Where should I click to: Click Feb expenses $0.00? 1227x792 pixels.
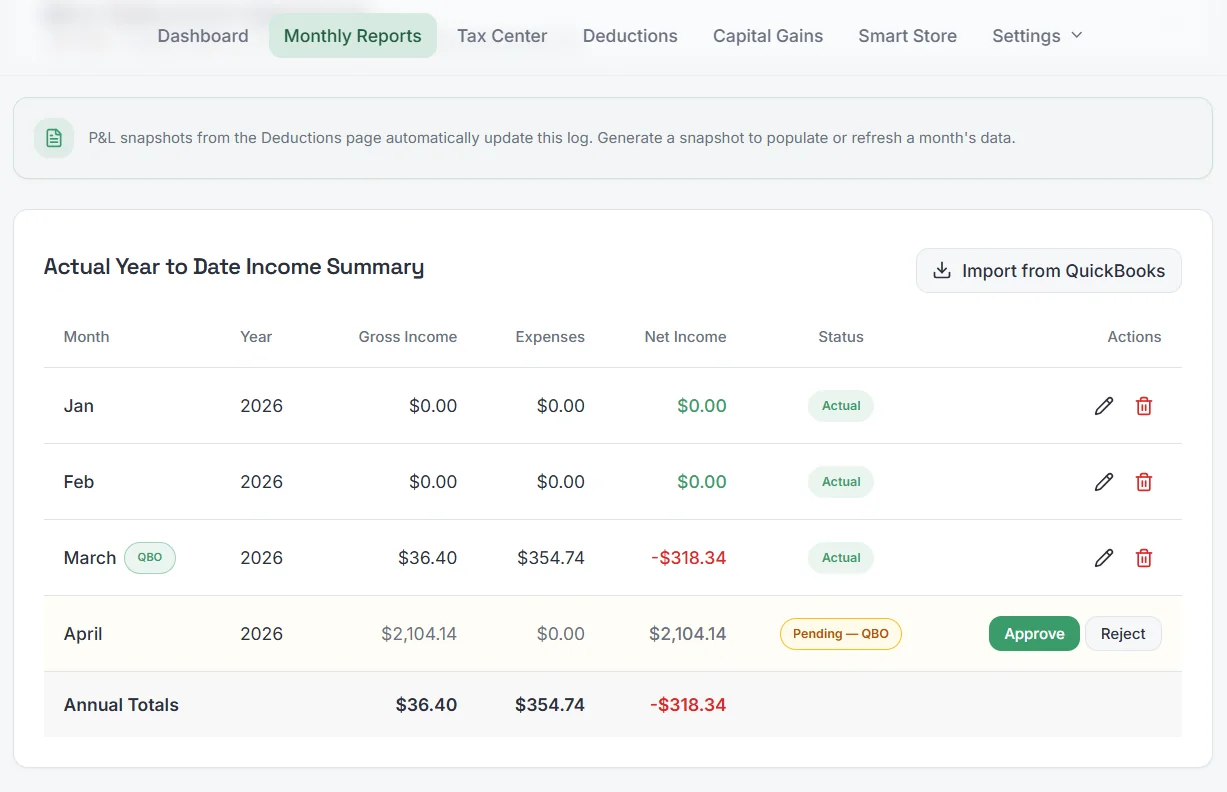(561, 482)
